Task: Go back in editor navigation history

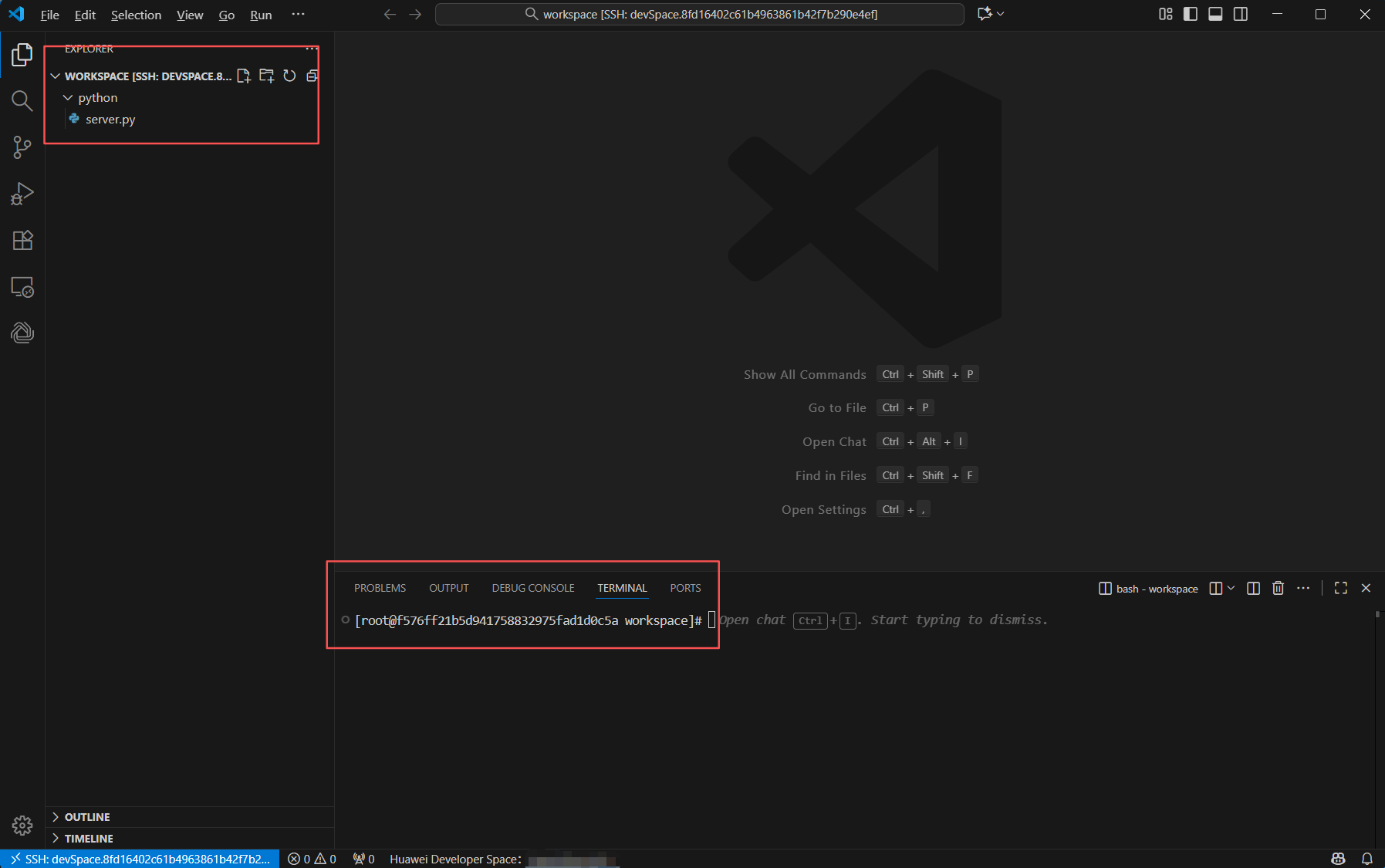Action: tap(390, 14)
